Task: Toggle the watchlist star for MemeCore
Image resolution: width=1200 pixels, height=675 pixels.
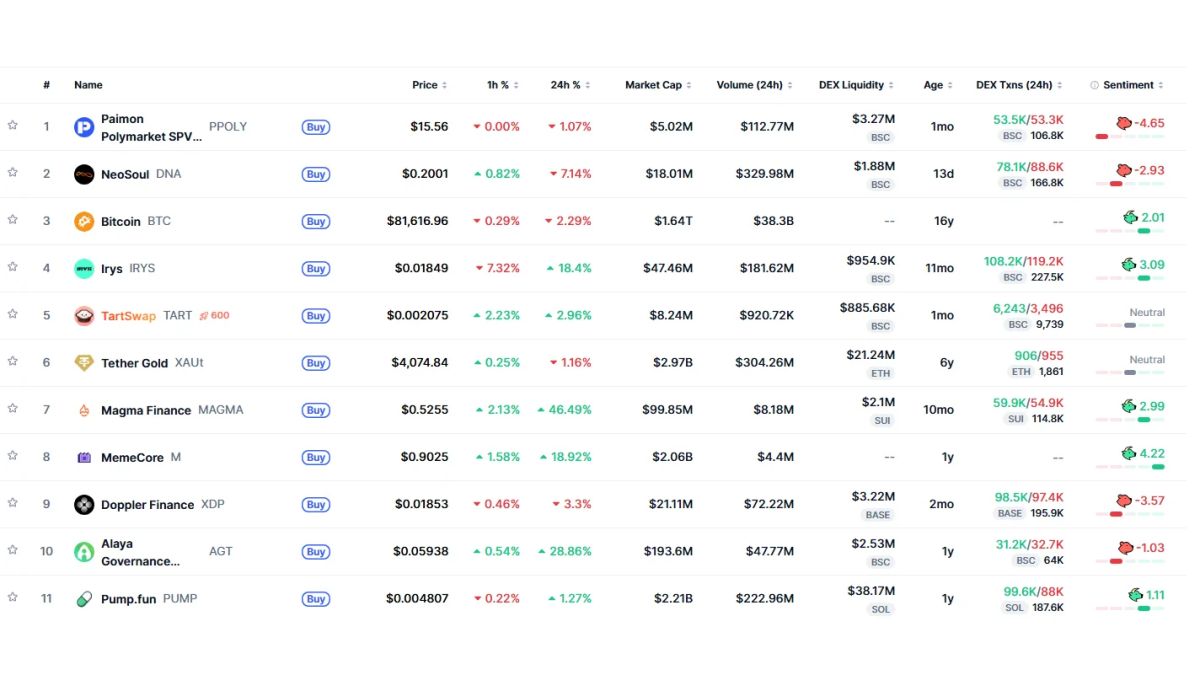Action: click(x=13, y=455)
